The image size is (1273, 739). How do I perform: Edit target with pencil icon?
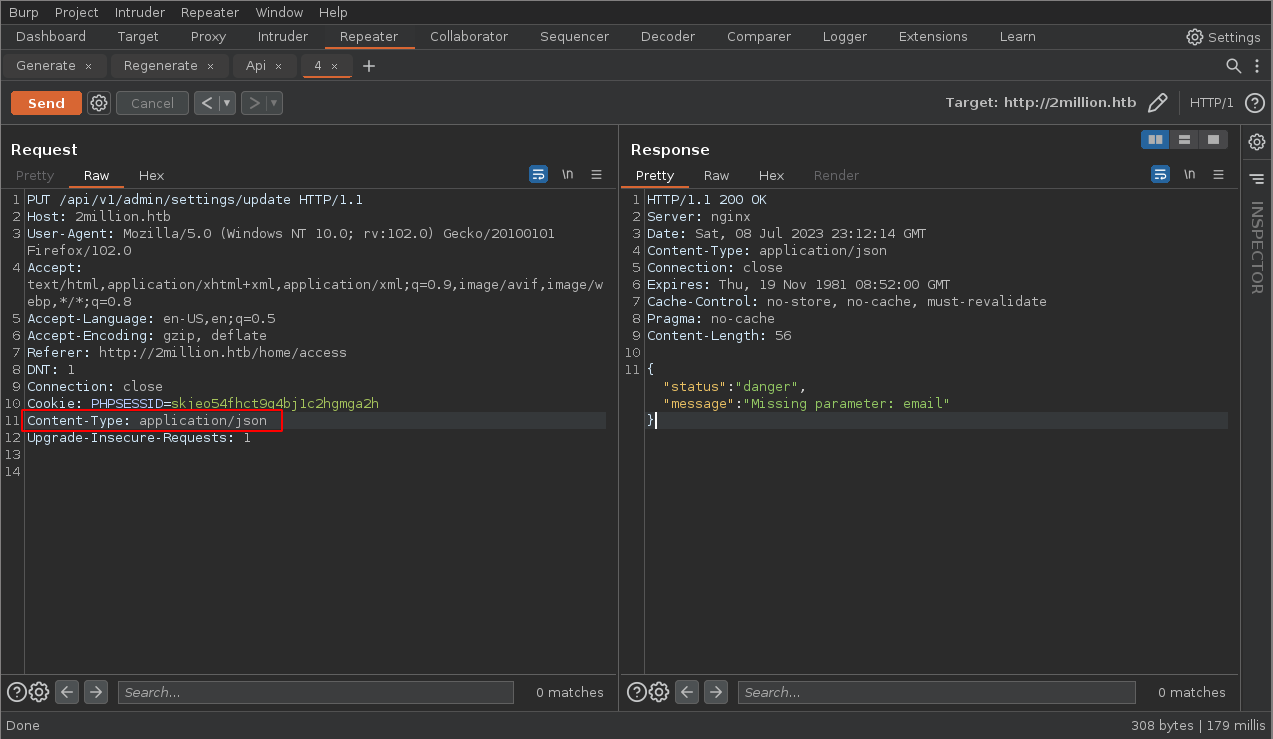click(x=1157, y=103)
